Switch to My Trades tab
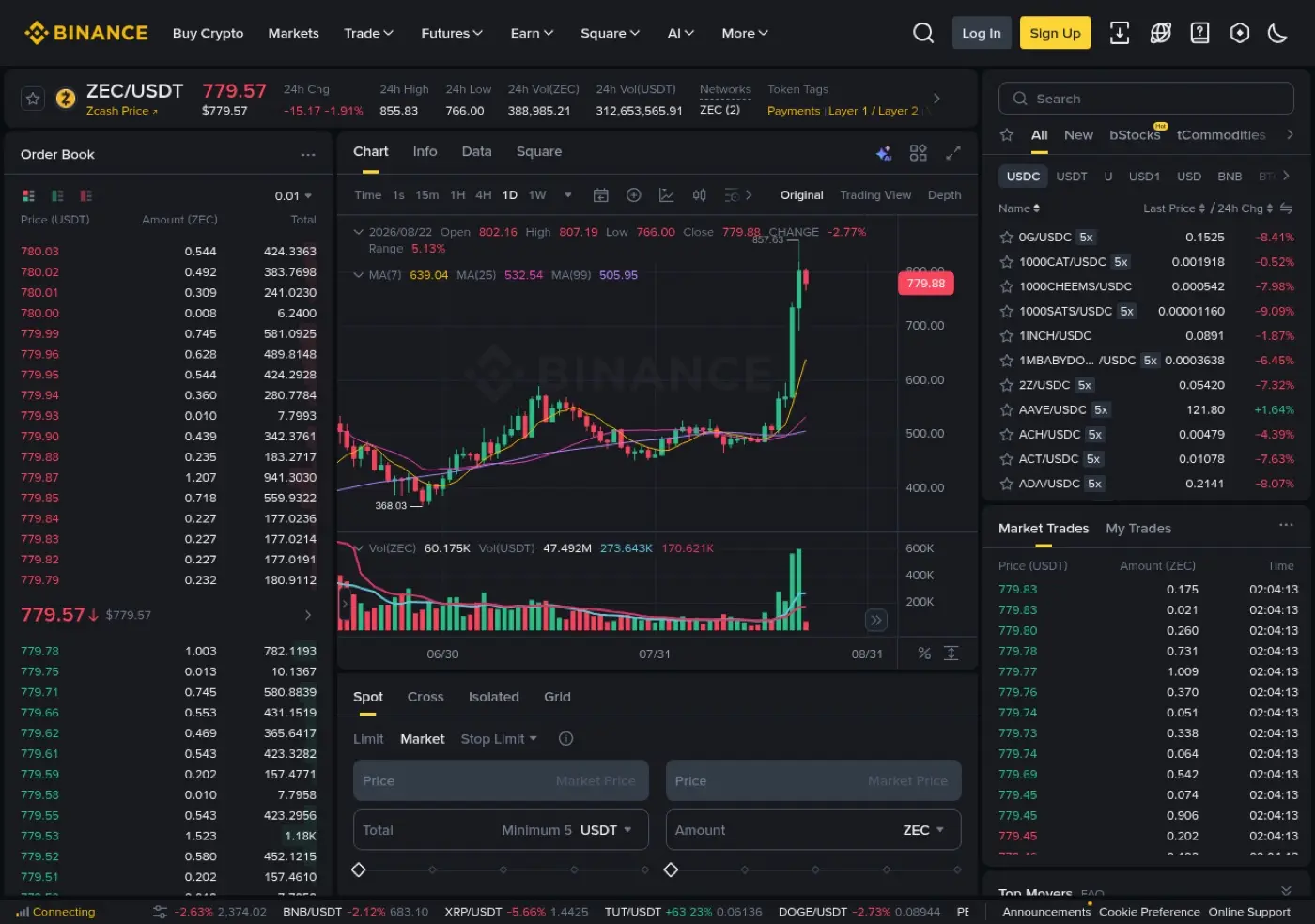 point(1138,529)
